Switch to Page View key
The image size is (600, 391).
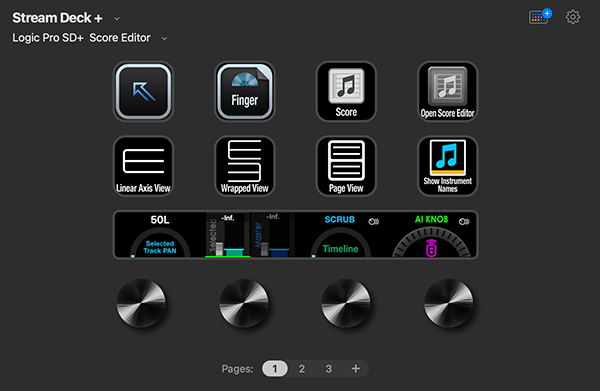click(x=346, y=166)
